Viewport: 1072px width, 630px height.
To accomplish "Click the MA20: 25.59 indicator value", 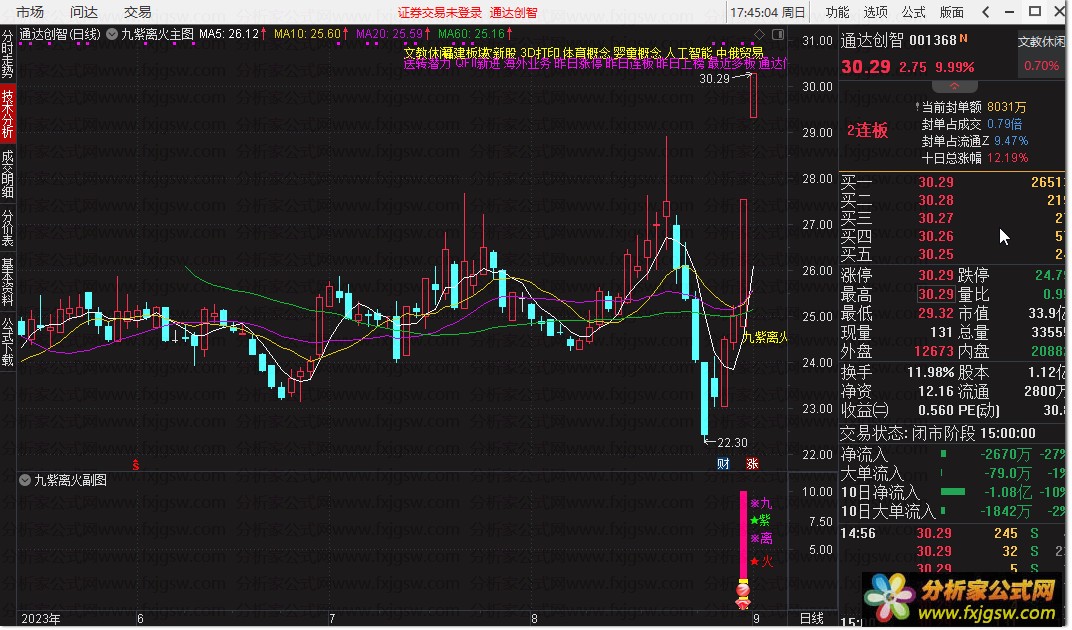I will [393, 34].
